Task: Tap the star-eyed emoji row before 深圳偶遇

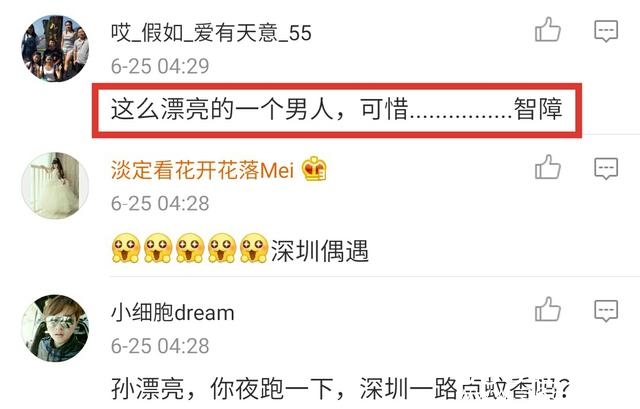Action: point(189,248)
